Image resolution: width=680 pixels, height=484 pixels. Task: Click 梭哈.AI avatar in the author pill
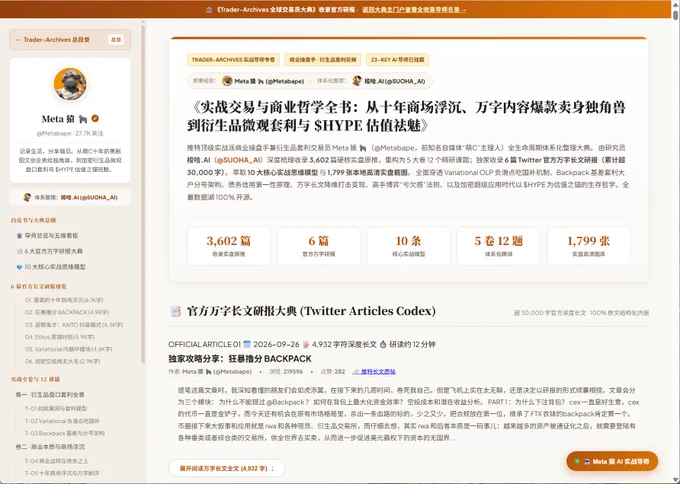click(357, 81)
